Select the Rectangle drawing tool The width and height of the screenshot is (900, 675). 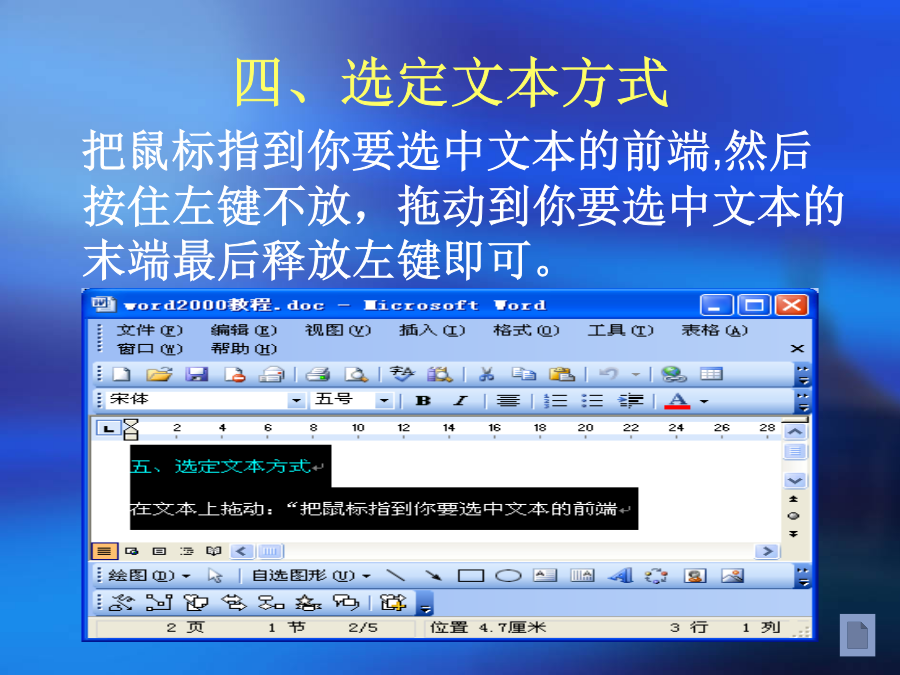[470, 576]
